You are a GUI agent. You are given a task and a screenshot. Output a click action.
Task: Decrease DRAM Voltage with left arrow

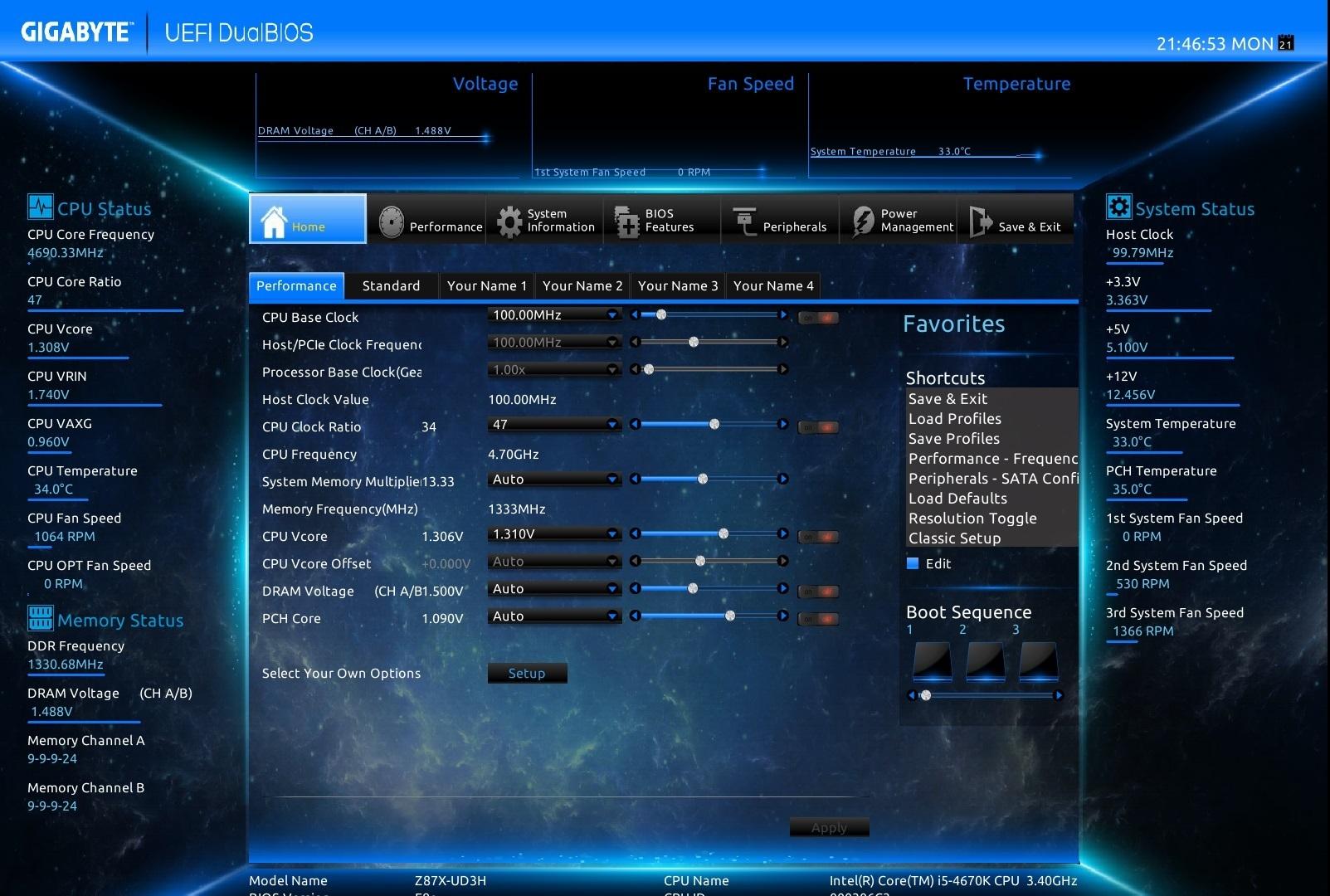635,588
